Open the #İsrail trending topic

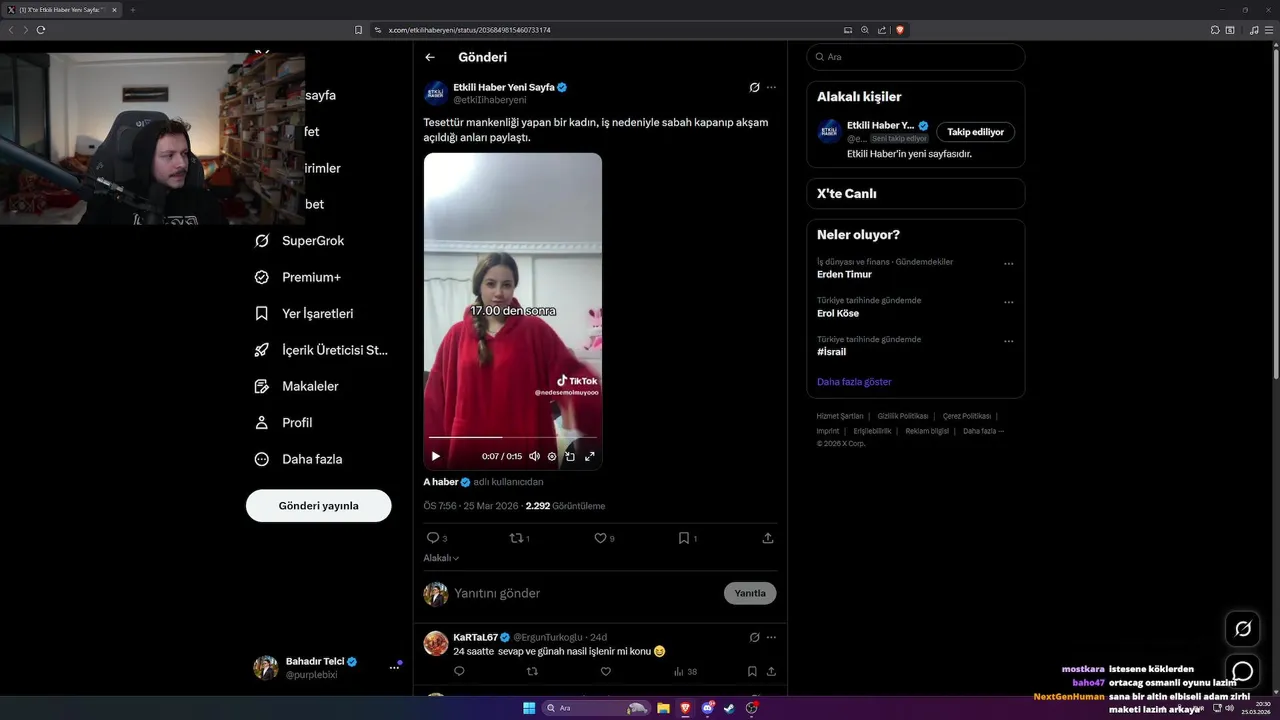coord(831,352)
